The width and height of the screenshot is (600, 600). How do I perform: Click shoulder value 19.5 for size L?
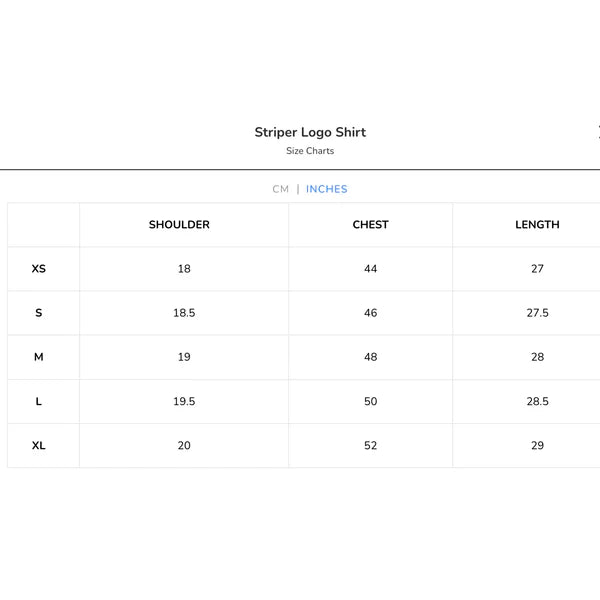[x=184, y=401]
